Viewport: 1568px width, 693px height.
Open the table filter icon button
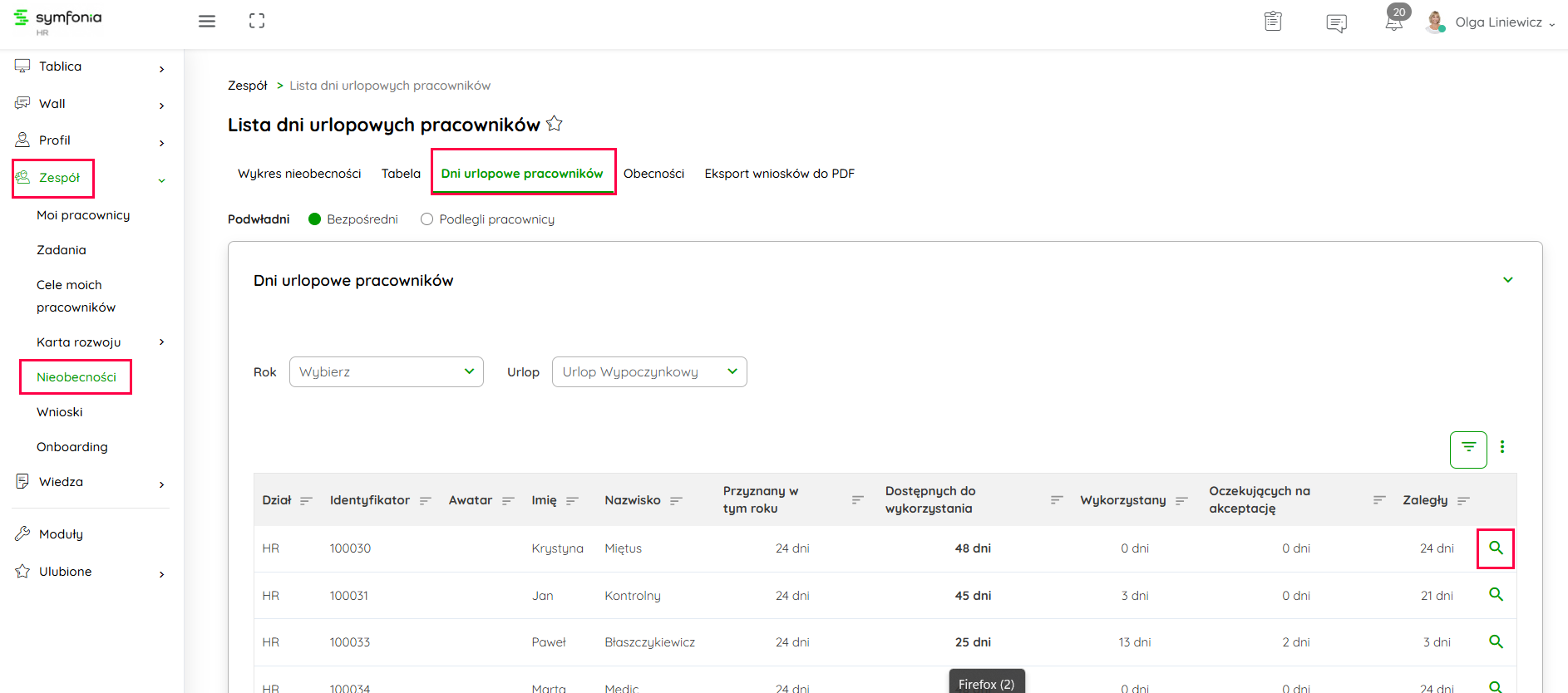pyautogui.click(x=1468, y=449)
